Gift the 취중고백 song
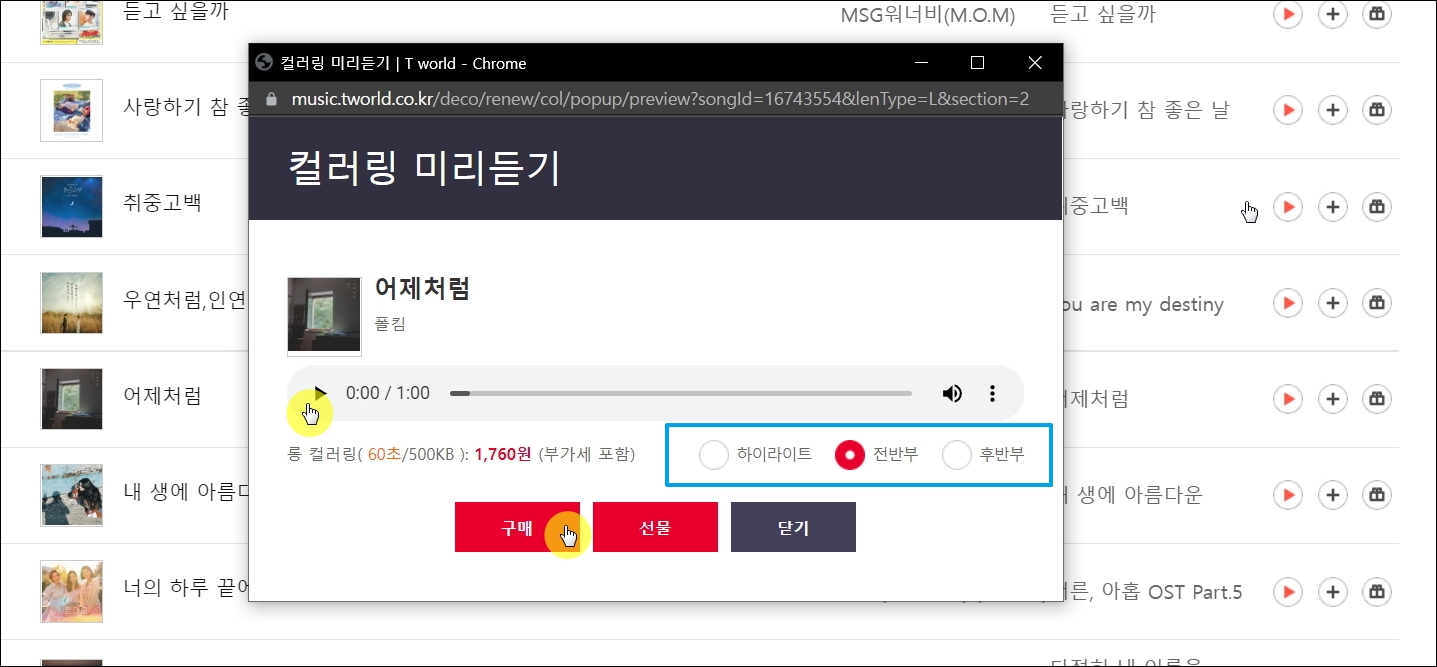The height and width of the screenshot is (667, 1437). 1377,207
